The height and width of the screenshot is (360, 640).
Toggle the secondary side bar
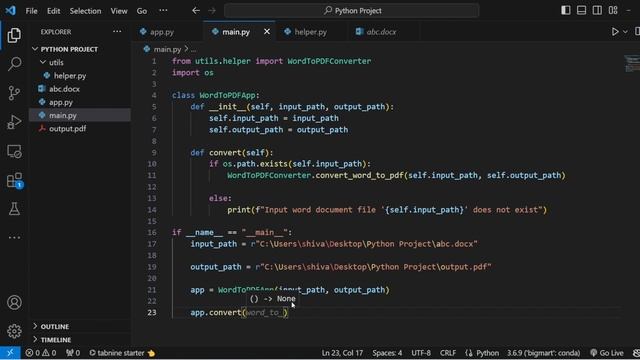coord(597,10)
